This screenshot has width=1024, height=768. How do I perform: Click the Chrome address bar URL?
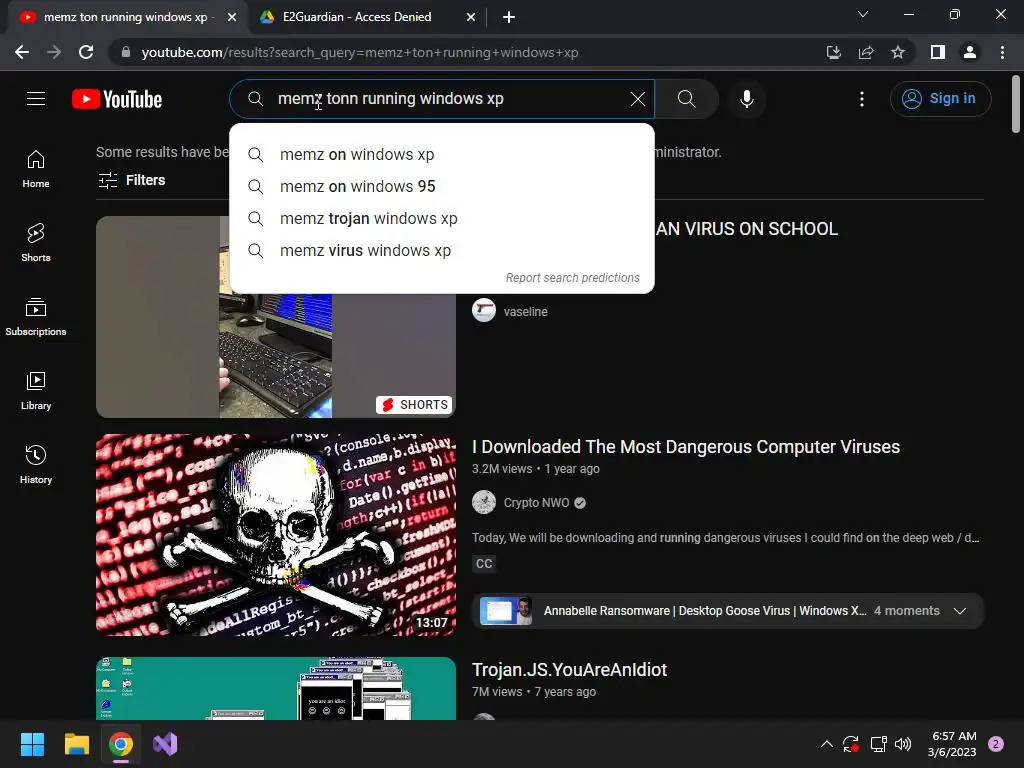[x=360, y=52]
